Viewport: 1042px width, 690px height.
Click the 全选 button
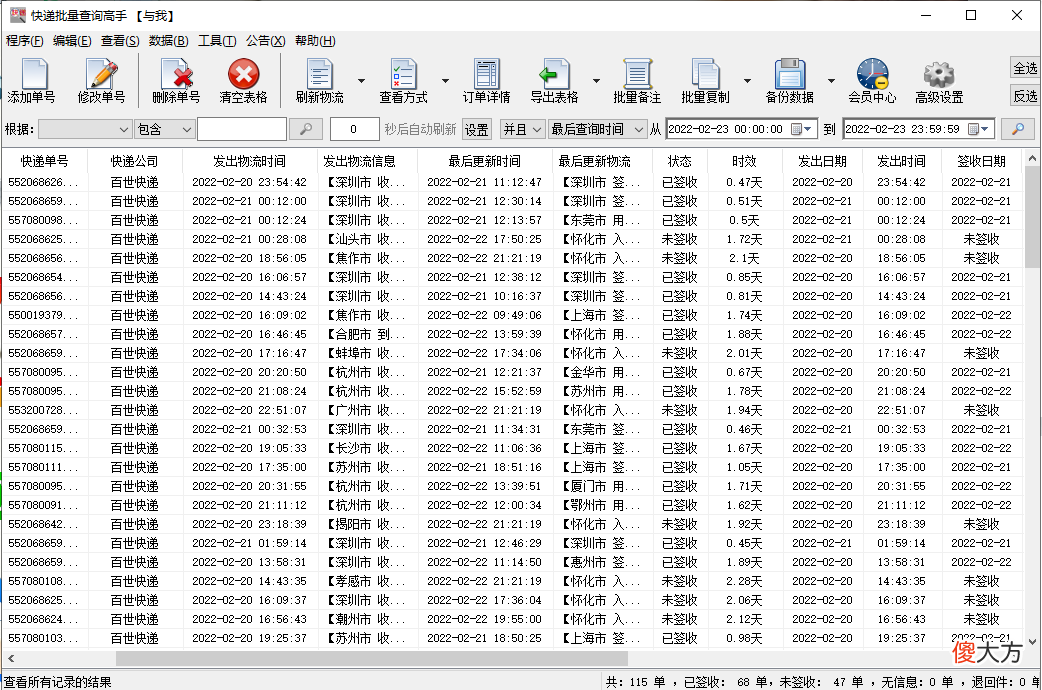[x=1025, y=68]
